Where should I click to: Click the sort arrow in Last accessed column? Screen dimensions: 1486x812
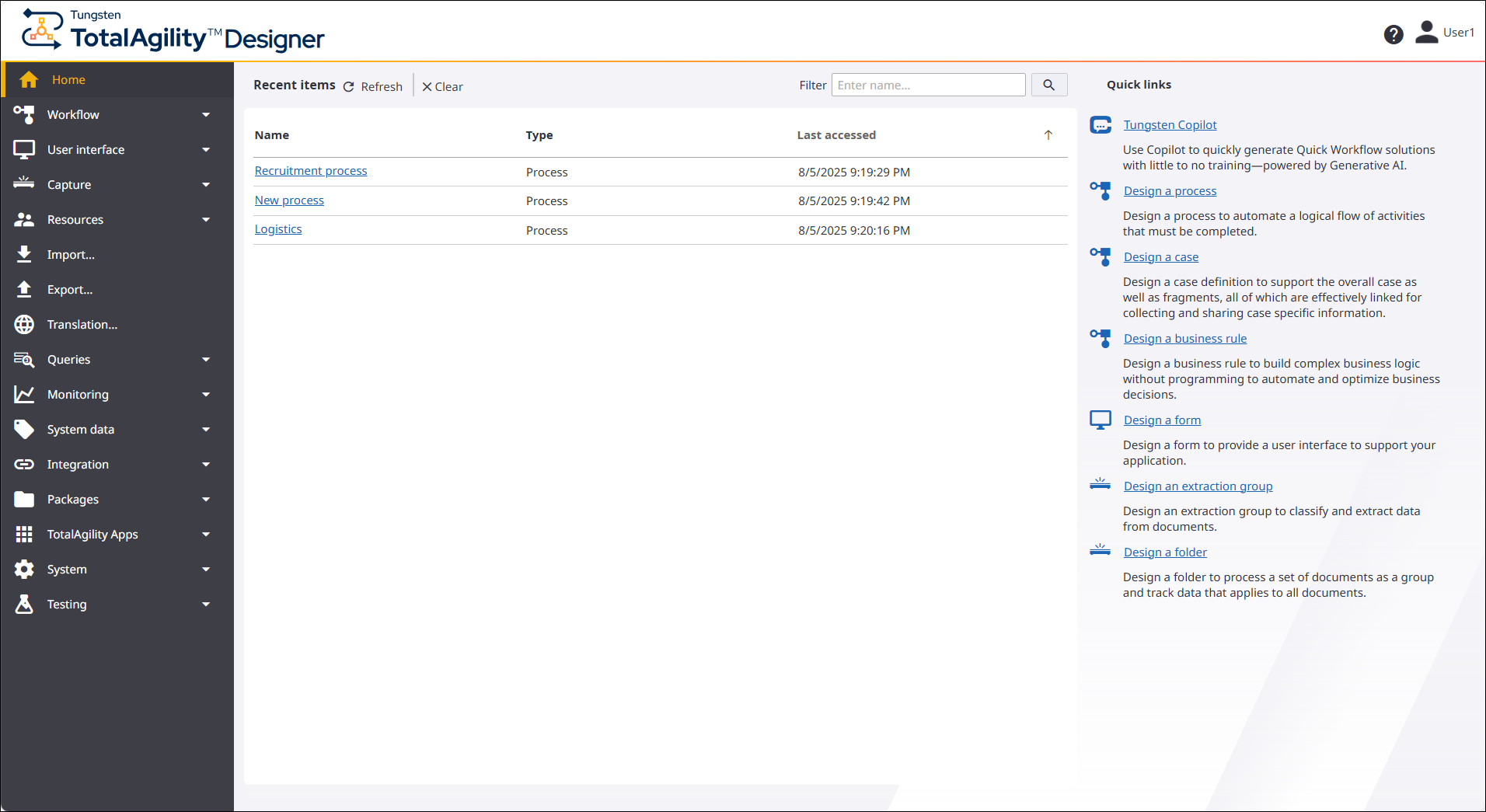coord(1048,135)
